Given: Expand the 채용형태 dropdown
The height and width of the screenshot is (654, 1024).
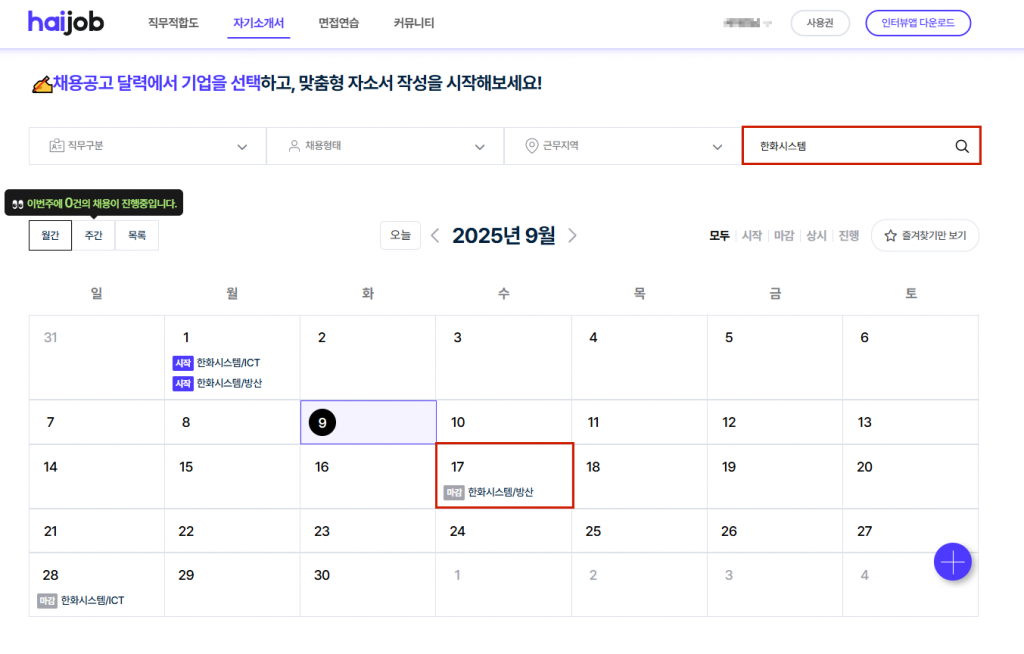Looking at the screenshot, I should coord(385,146).
